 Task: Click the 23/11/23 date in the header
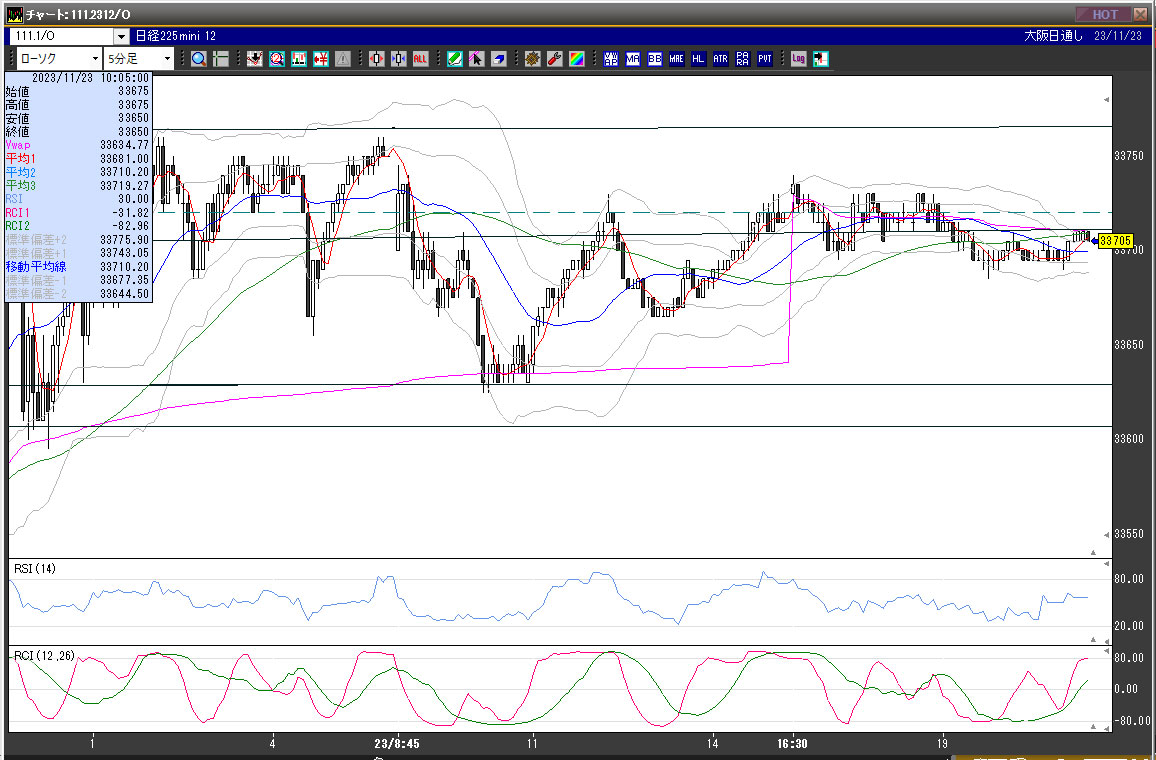(x=1119, y=36)
